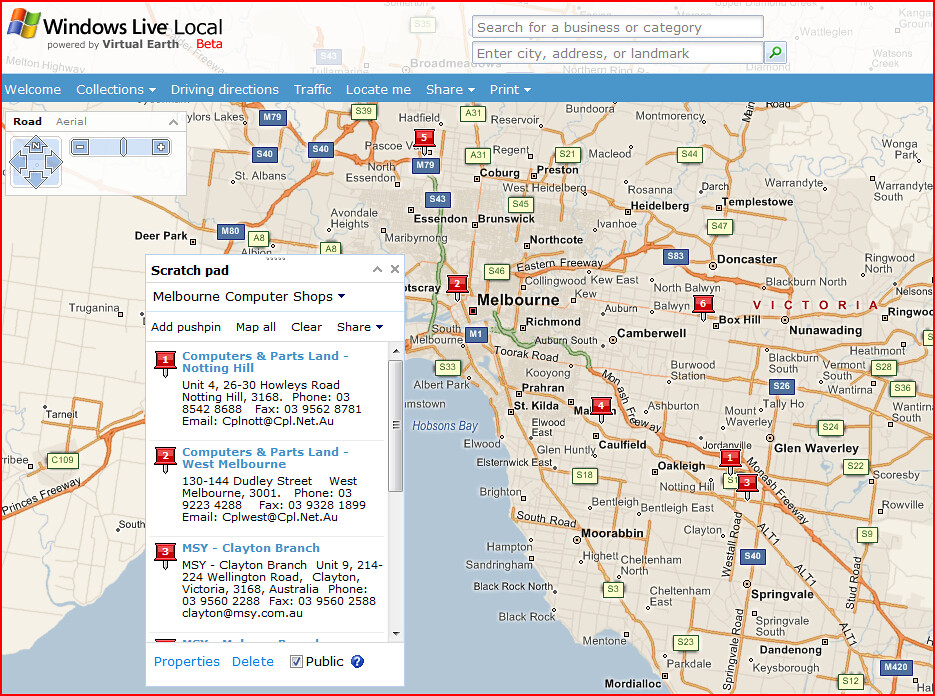
Task: Focus the city, address, or landmark field
Action: [x=618, y=53]
